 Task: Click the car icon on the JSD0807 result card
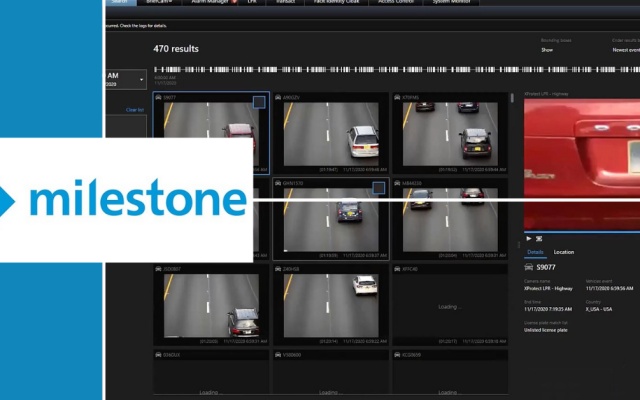pyautogui.click(x=158, y=269)
